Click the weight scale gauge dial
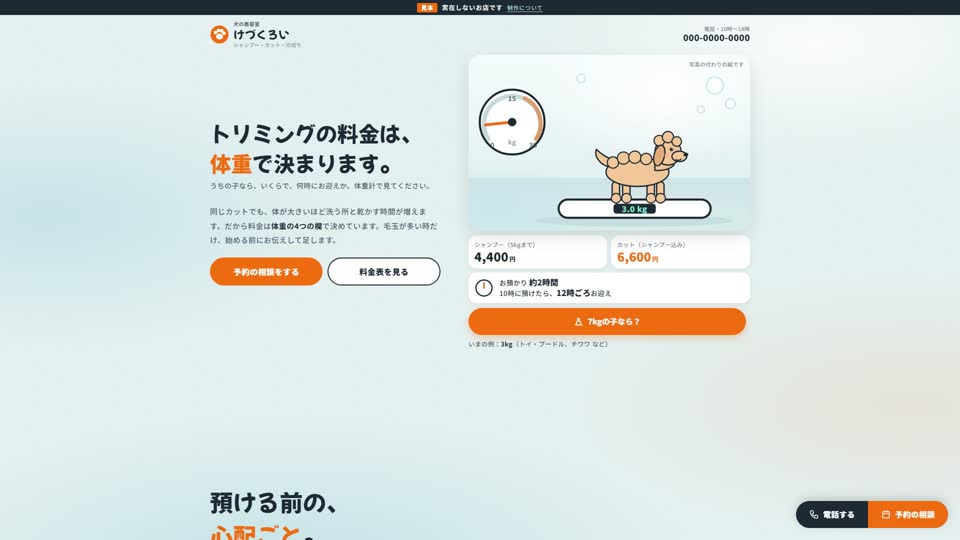 coord(512,122)
